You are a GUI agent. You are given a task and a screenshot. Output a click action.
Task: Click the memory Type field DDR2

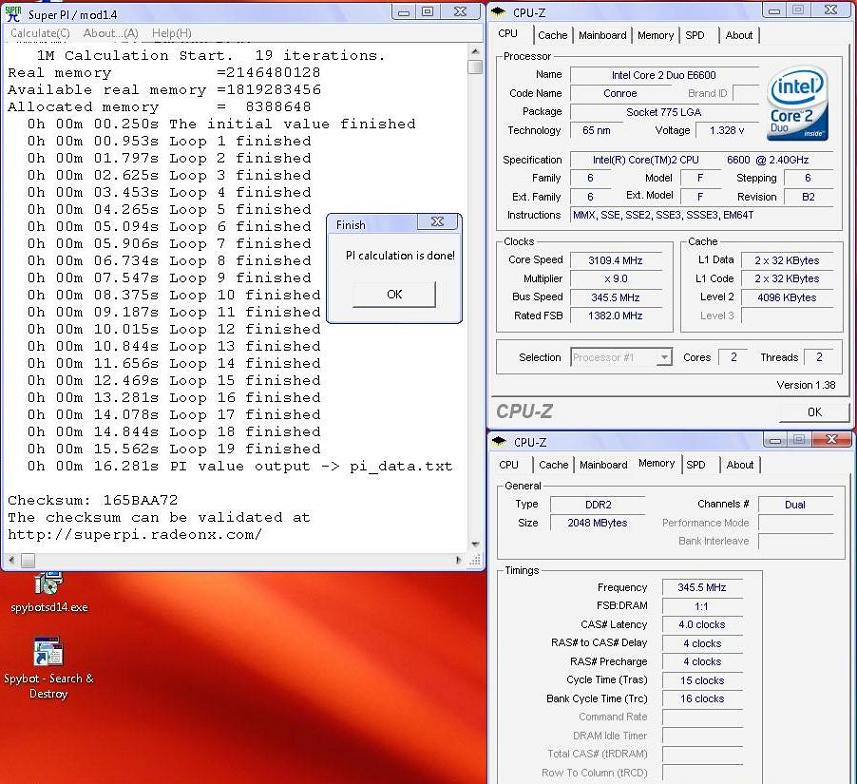click(598, 505)
